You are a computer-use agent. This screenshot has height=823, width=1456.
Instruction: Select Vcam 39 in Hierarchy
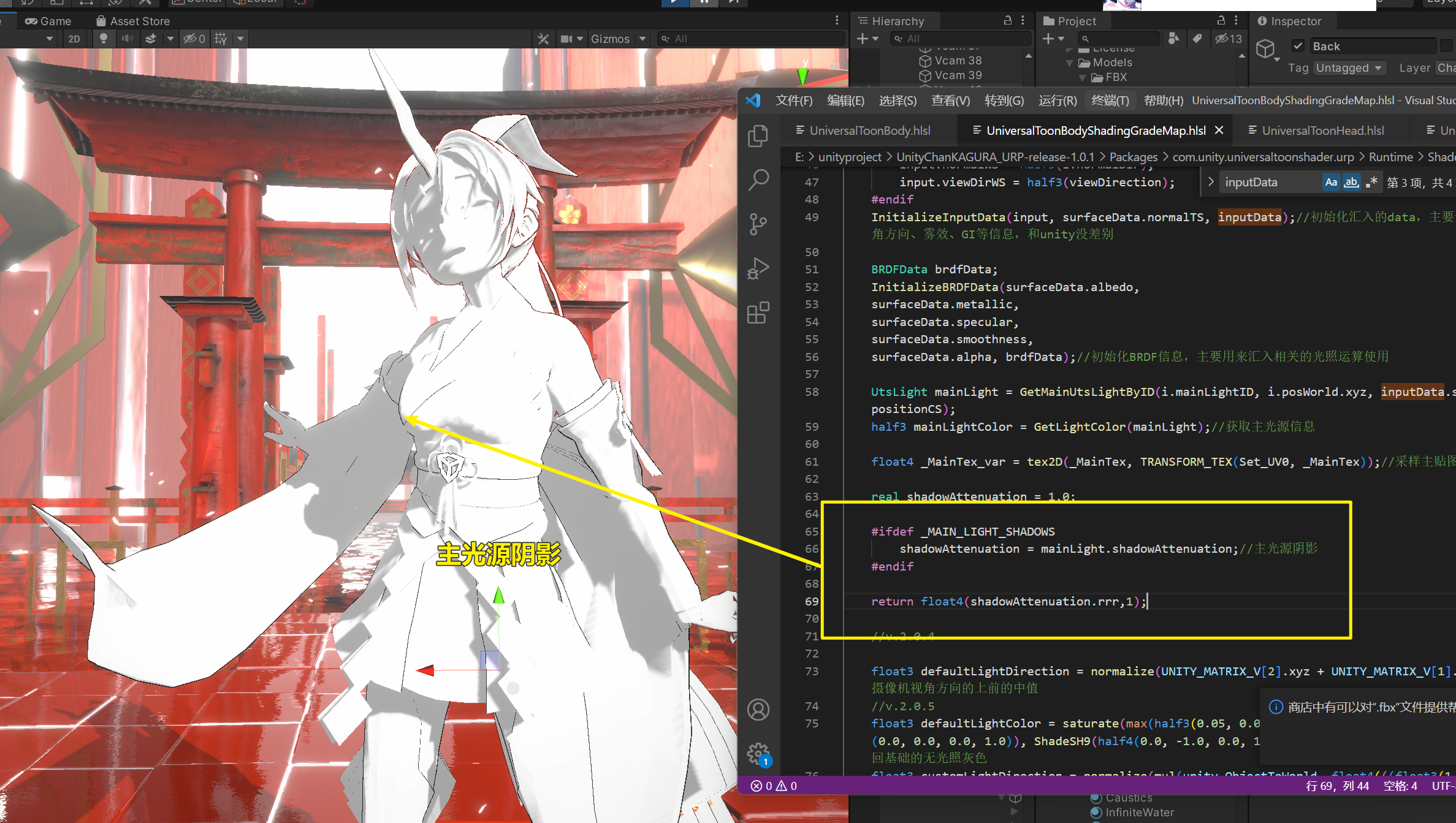point(950,75)
